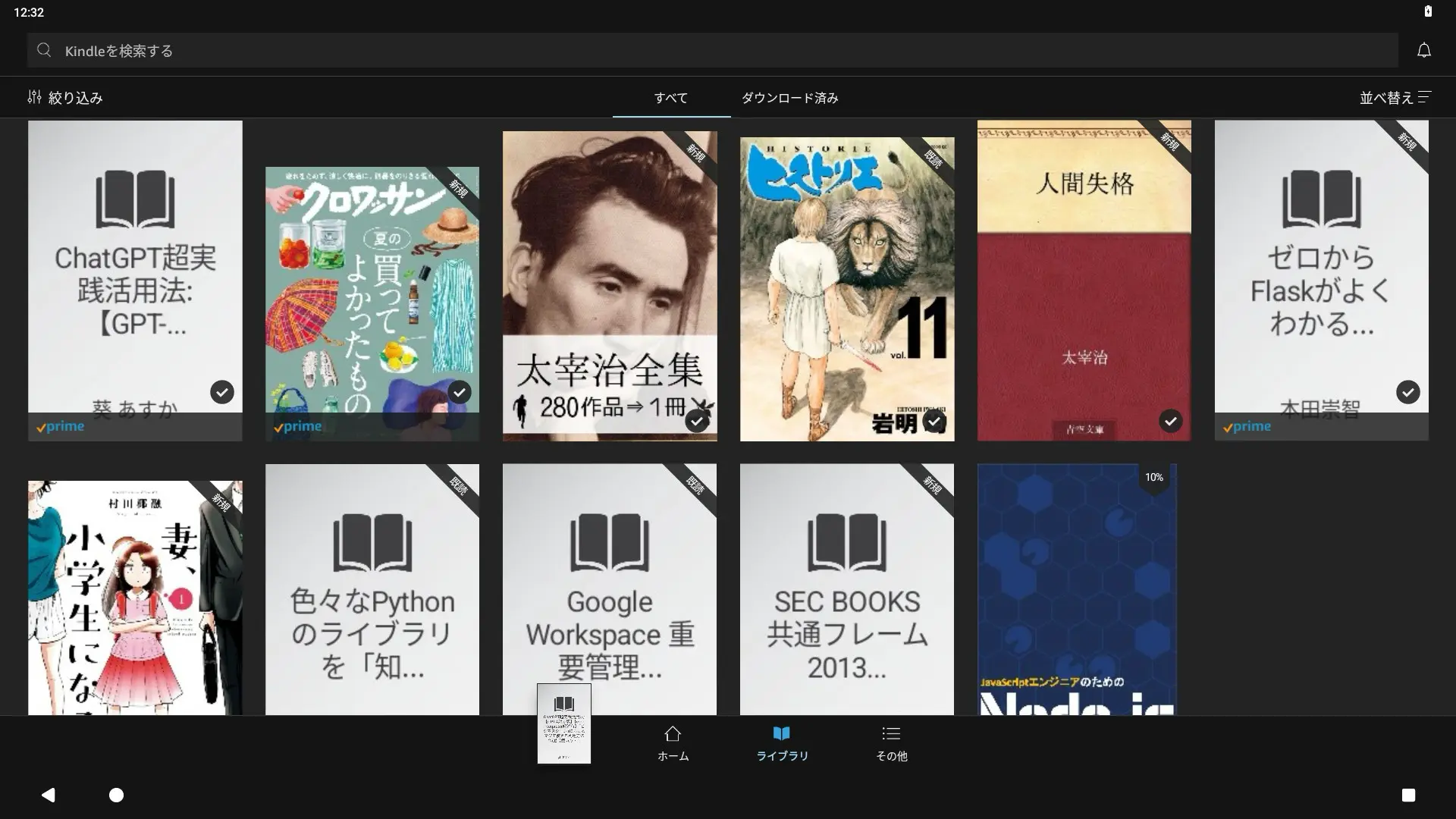Open the 色々なPythonのライブラリ book

pos(372,589)
